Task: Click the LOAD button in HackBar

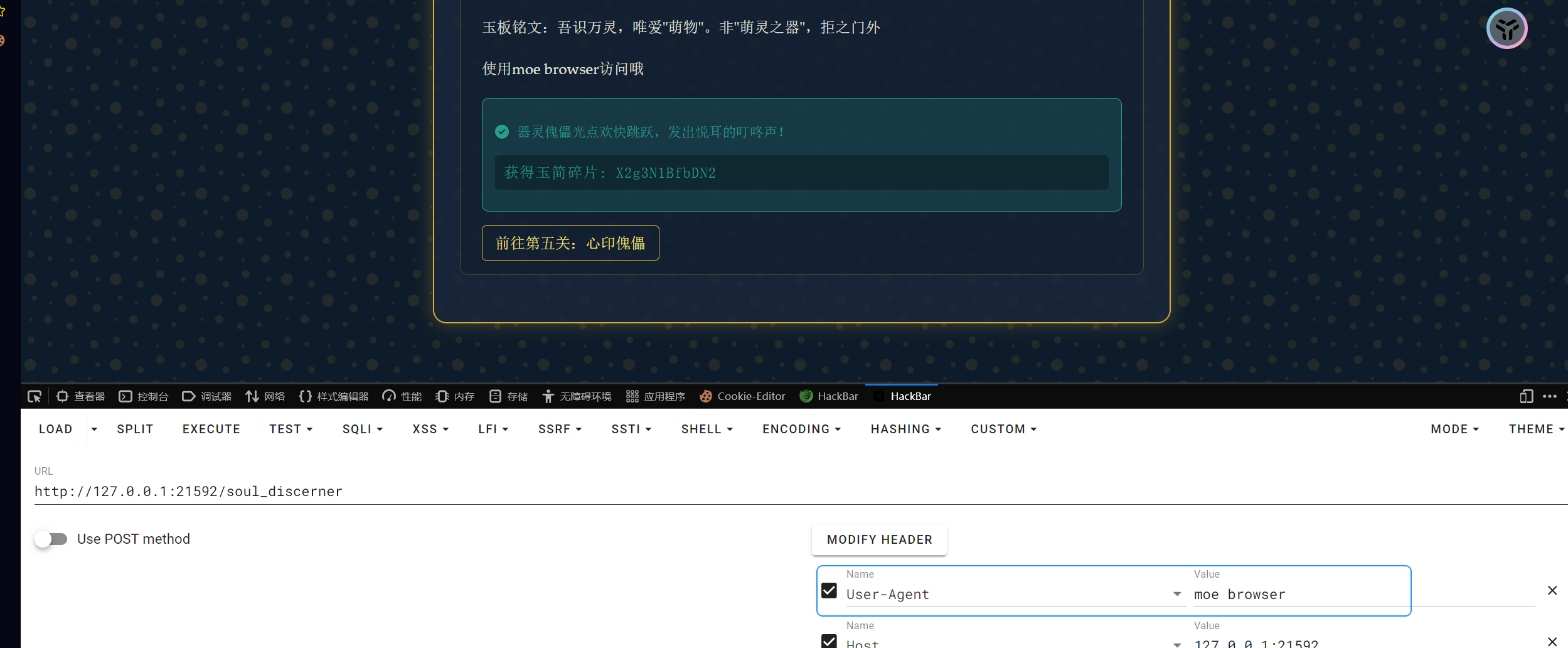Action: (56, 429)
